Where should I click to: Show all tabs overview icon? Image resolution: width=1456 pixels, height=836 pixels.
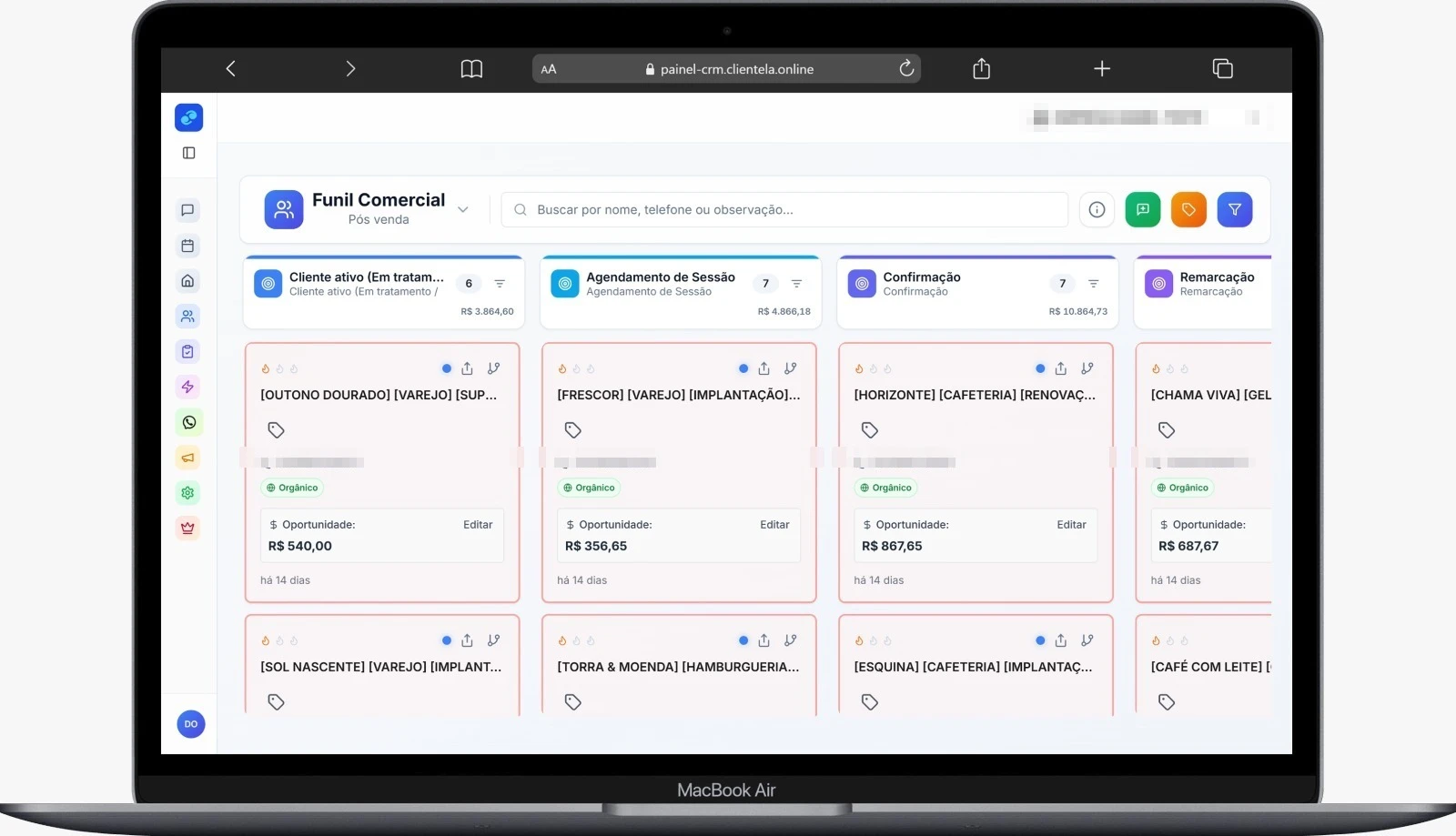[x=1222, y=68]
